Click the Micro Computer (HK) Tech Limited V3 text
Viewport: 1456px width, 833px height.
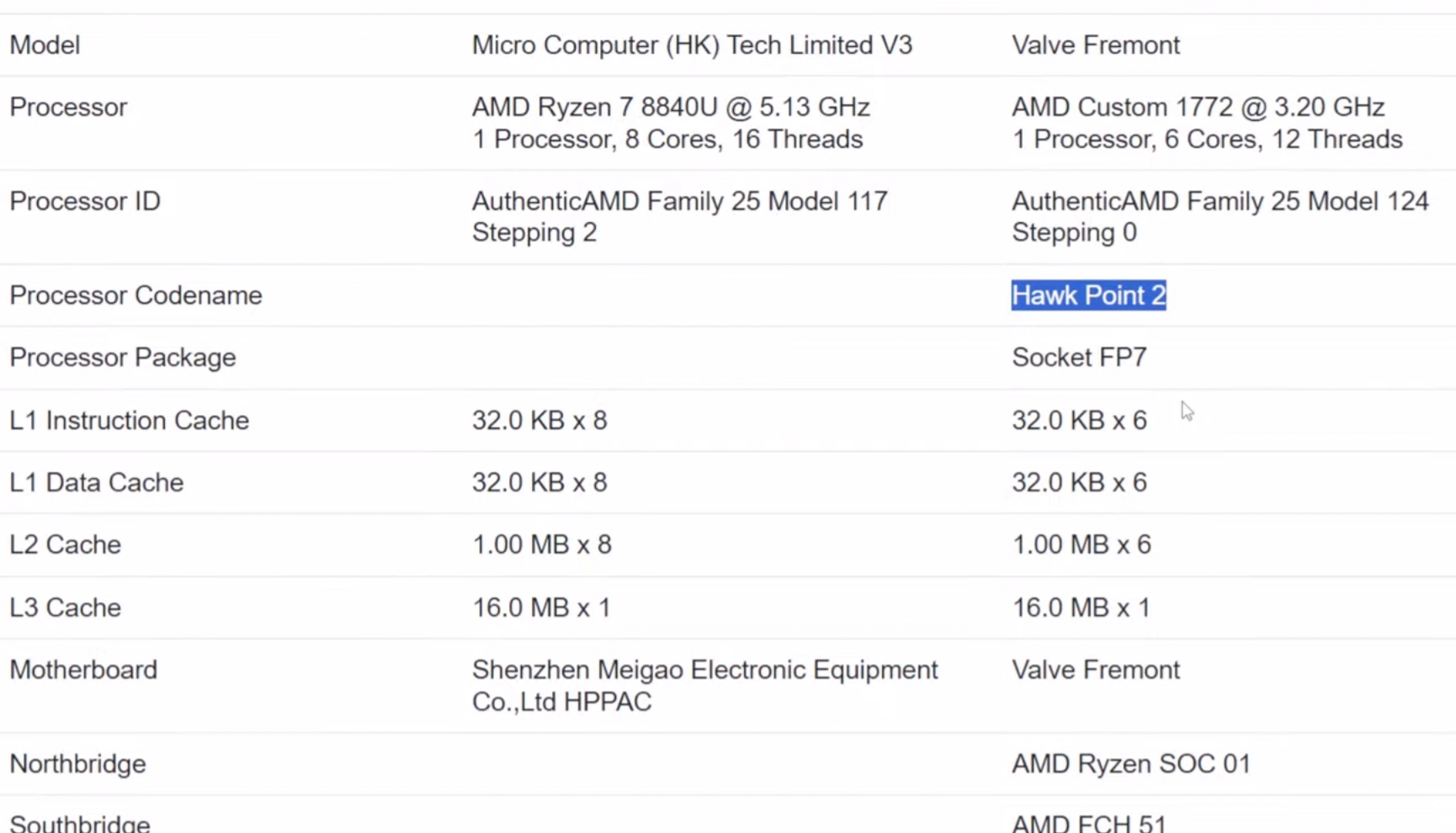(x=691, y=45)
